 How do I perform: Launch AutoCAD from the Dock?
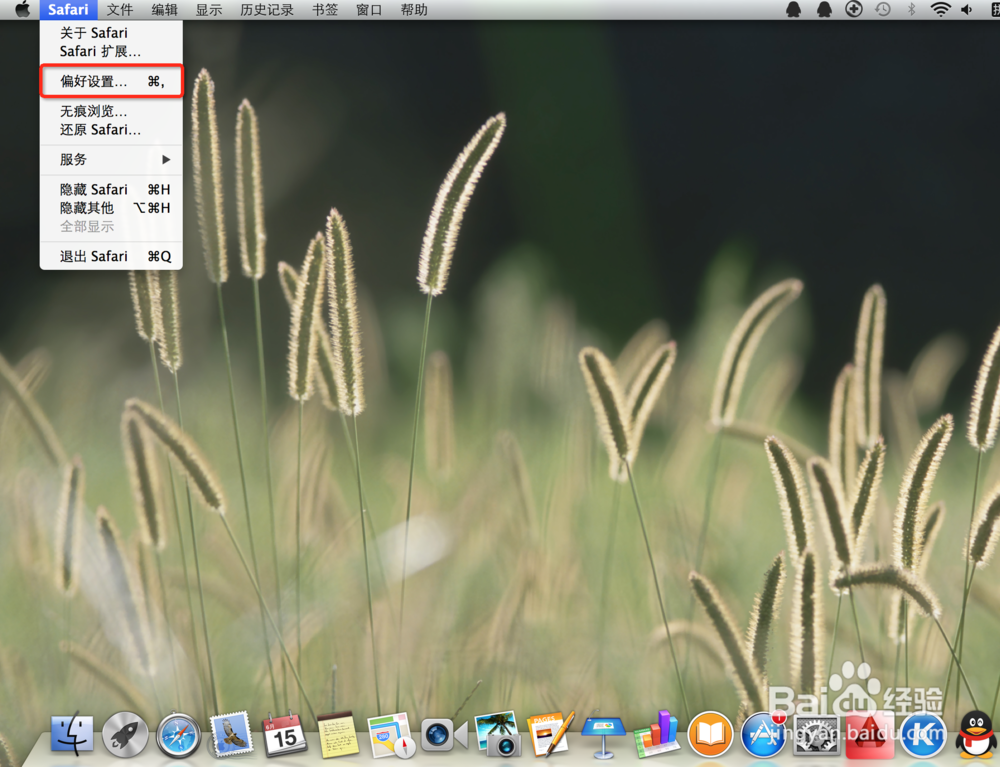[x=870, y=733]
